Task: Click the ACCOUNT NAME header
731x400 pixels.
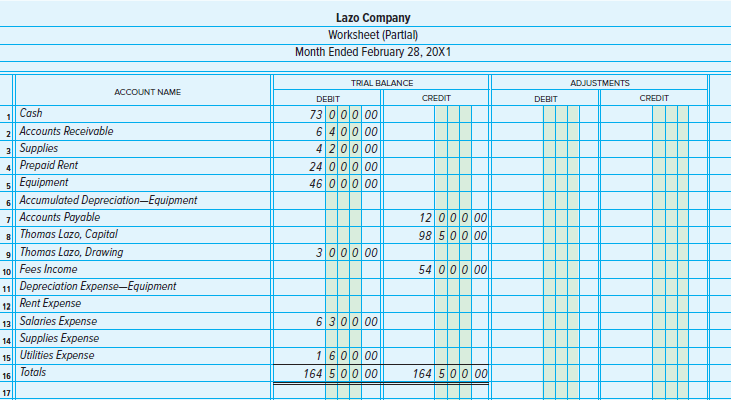Action: pyautogui.click(x=147, y=91)
